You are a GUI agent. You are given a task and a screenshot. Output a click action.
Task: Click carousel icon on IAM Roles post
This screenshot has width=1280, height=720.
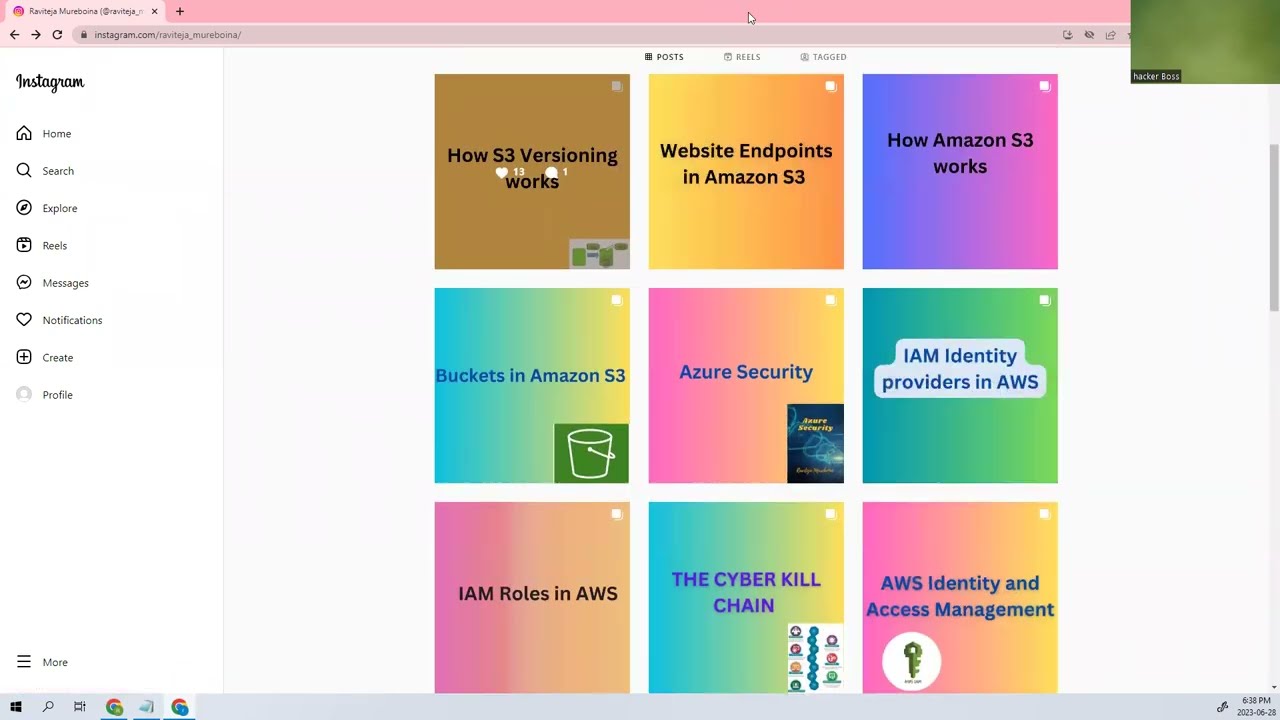(x=616, y=514)
